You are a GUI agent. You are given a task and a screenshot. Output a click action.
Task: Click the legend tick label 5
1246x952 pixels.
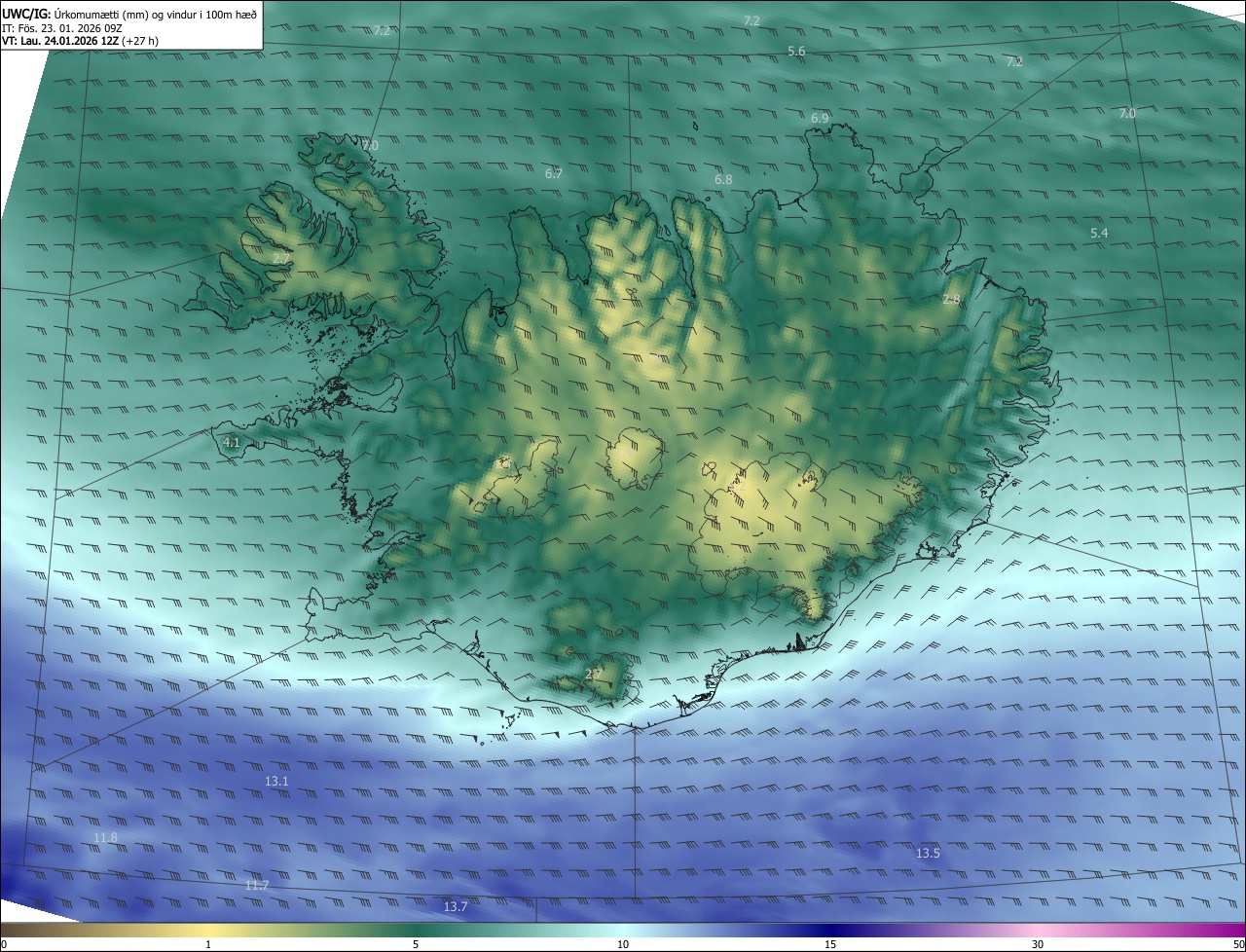416,944
